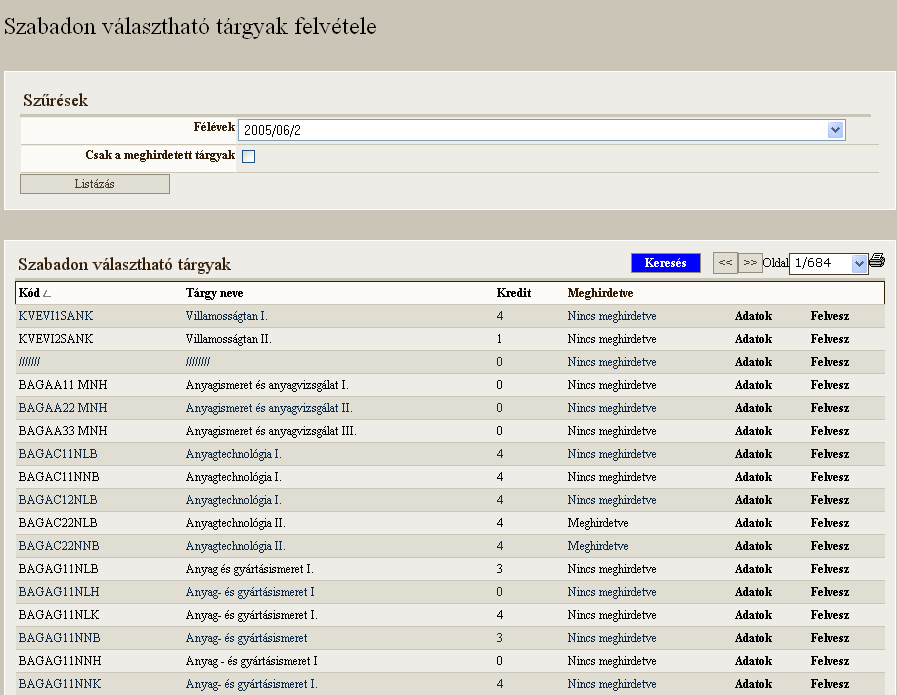Click 'Anyagismeret és anyagvizsgálat III.' name
The image size is (897, 695).
(271, 431)
